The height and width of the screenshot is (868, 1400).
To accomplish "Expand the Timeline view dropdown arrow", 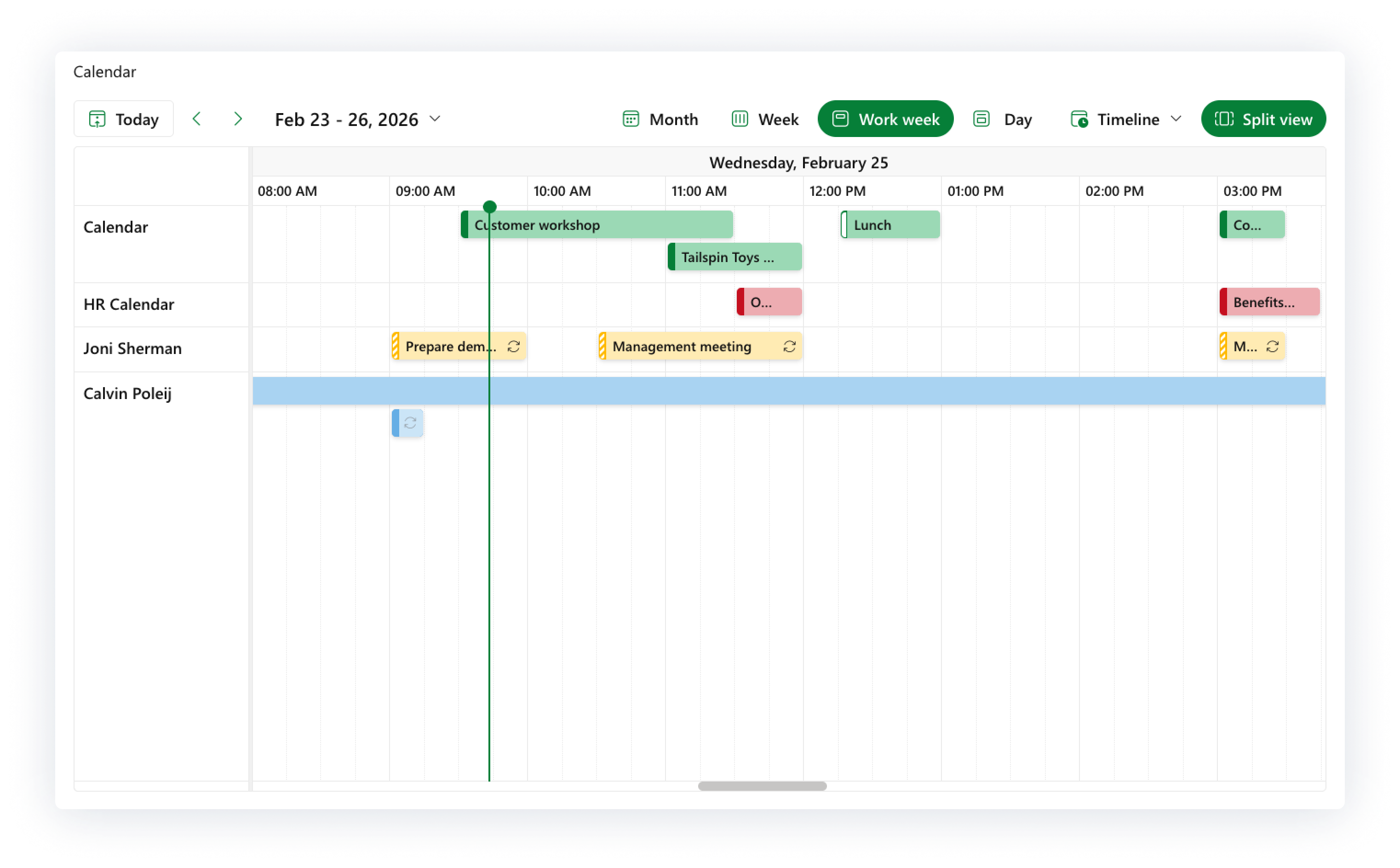I will pos(1176,118).
